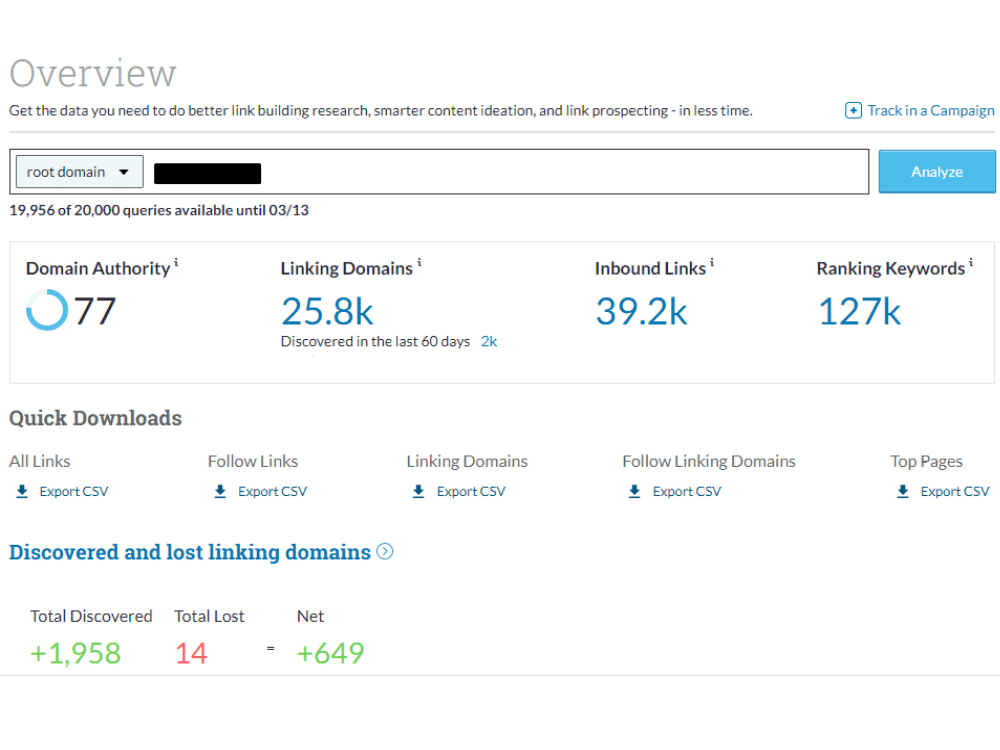Click the 14 Total Lost value

(191, 653)
